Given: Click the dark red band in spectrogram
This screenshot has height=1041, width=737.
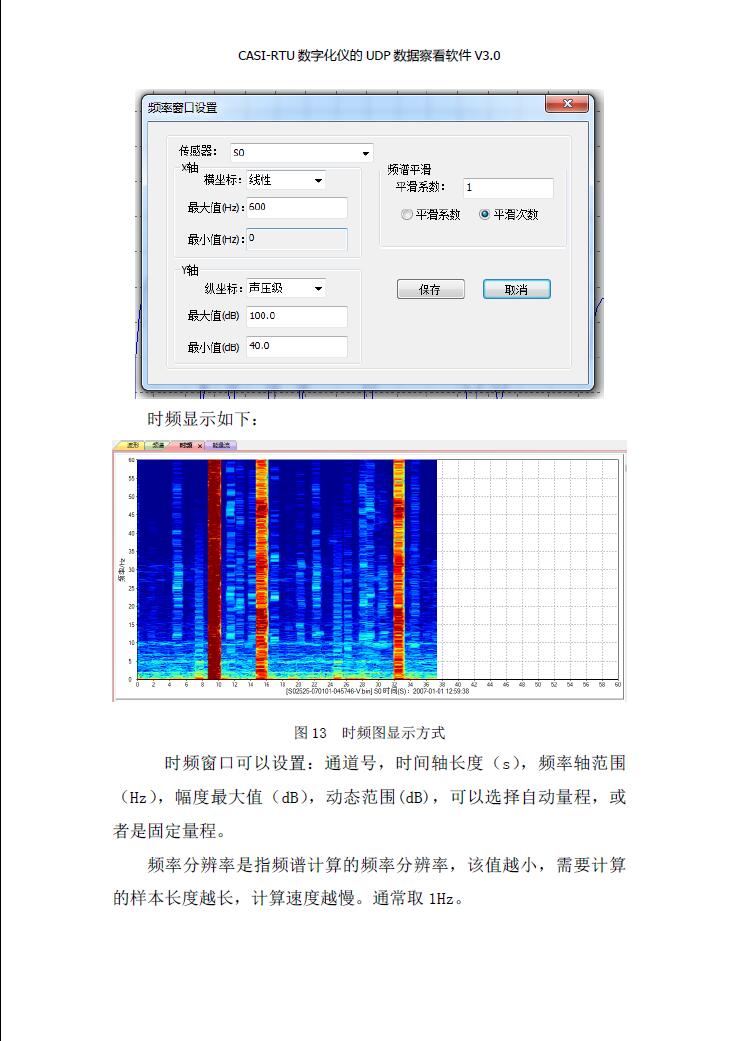Looking at the screenshot, I should [214, 569].
